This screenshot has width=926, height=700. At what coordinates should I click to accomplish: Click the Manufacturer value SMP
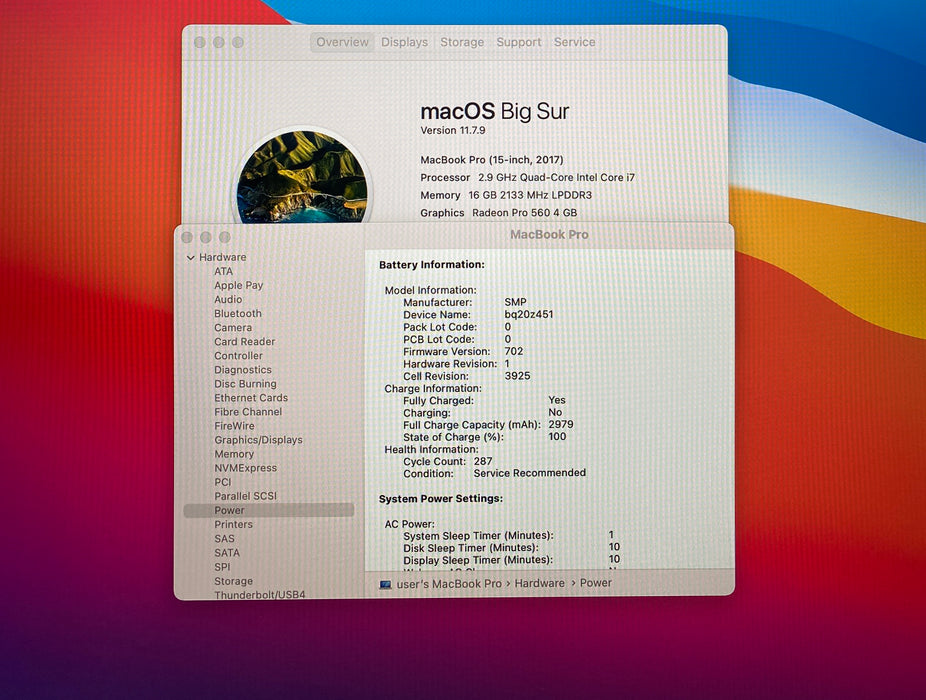[515, 302]
